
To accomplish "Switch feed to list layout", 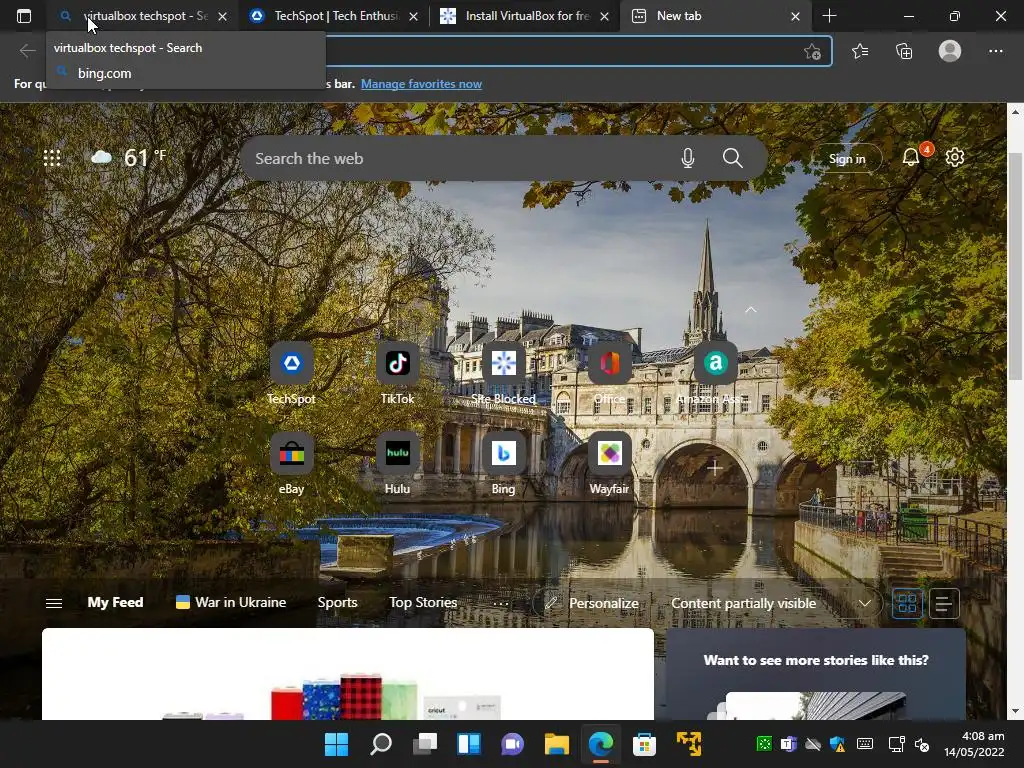I will coord(944,603).
